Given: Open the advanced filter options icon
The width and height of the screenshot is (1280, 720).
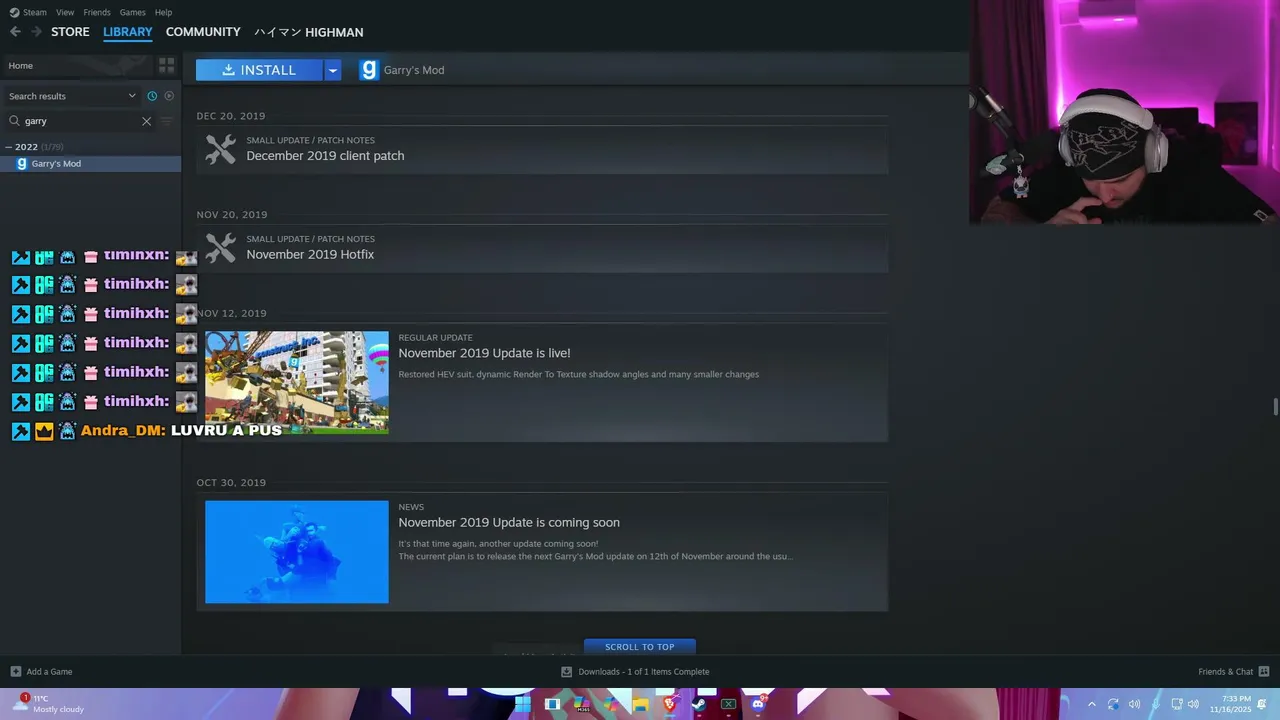Looking at the screenshot, I should [x=167, y=121].
